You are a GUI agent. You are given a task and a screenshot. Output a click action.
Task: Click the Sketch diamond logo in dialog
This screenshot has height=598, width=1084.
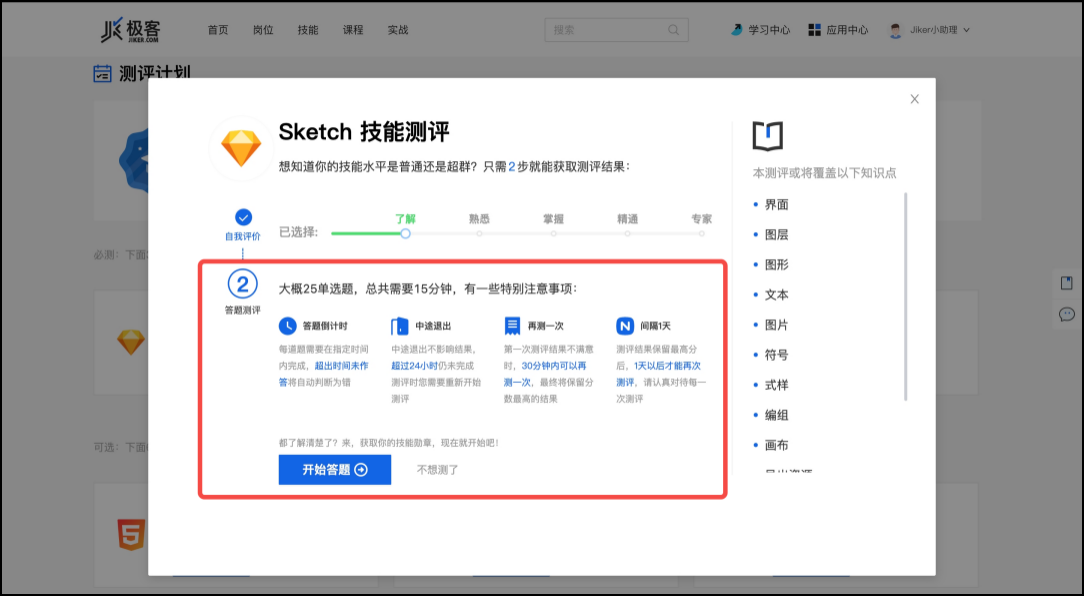coord(241,148)
